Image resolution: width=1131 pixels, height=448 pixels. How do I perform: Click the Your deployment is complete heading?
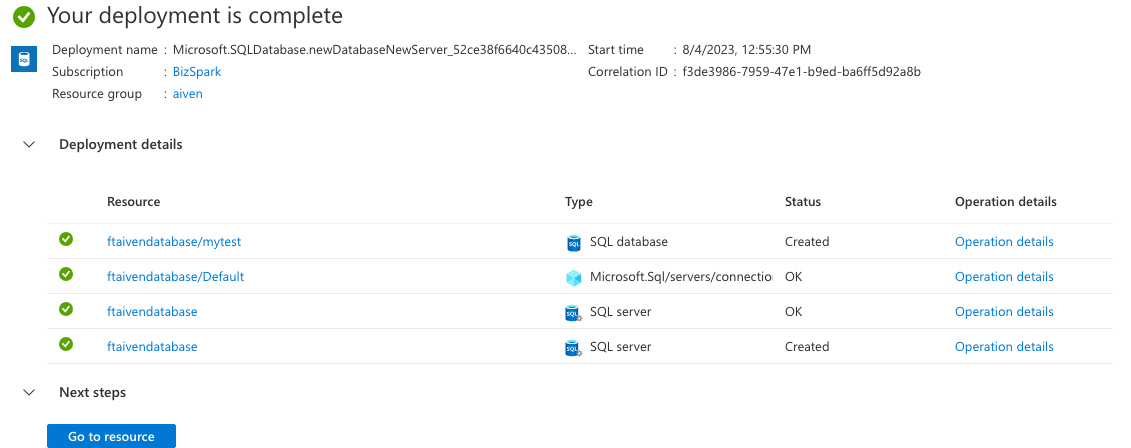(x=195, y=15)
